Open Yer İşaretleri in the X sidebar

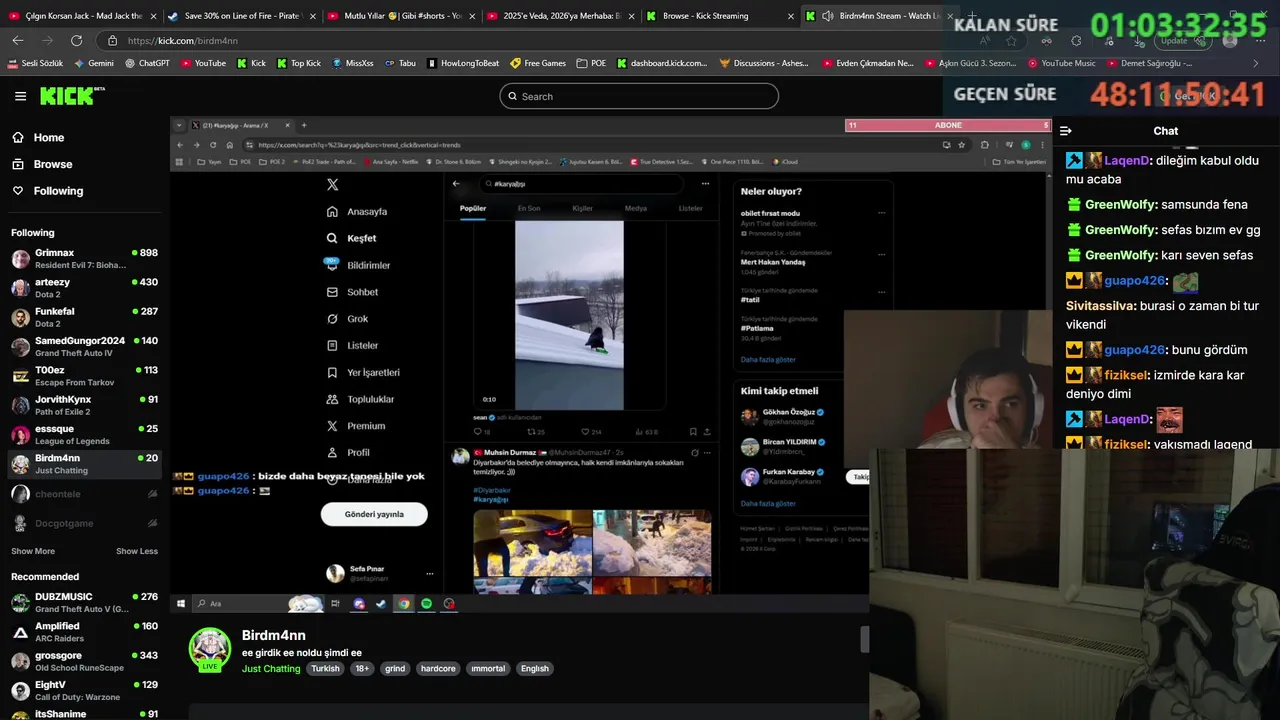pyautogui.click(x=363, y=372)
